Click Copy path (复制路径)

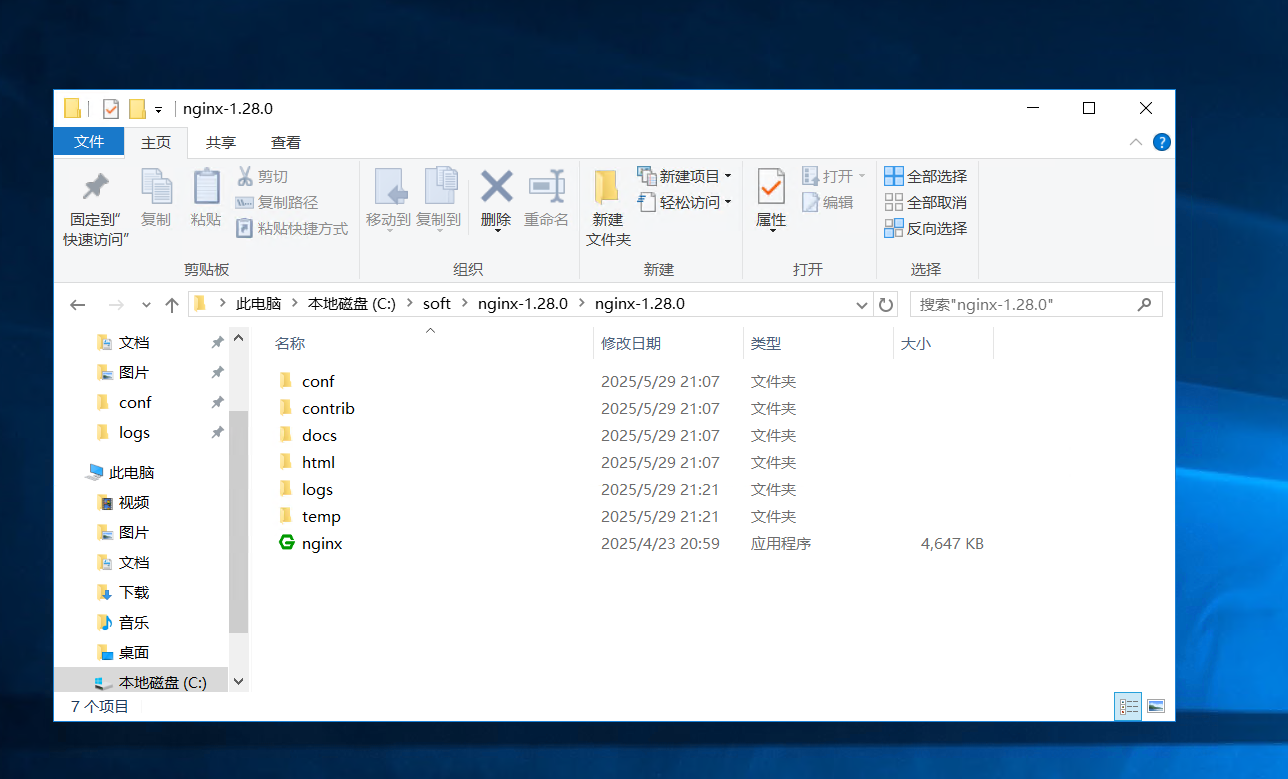(x=276, y=202)
